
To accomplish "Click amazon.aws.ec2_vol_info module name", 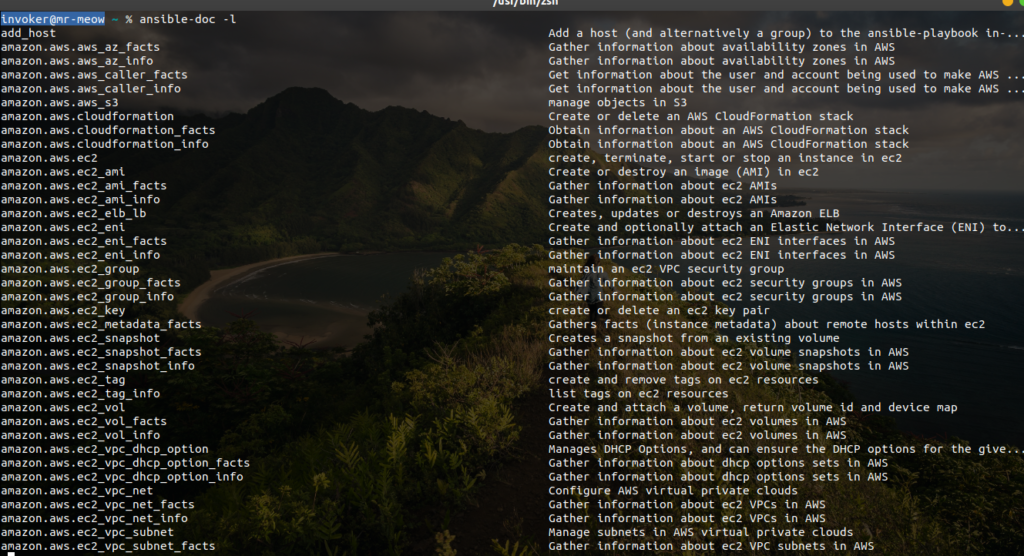I will coord(80,435).
